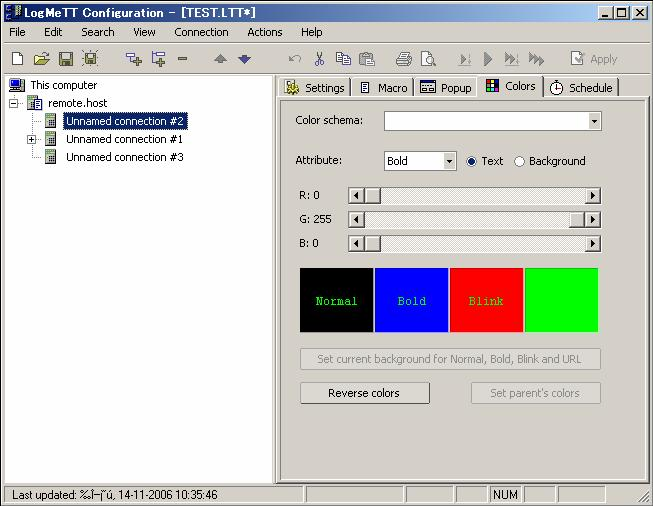The width and height of the screenshot is (653, 506).
Task: Select the Background radio button
Action: tap(519, 161)
